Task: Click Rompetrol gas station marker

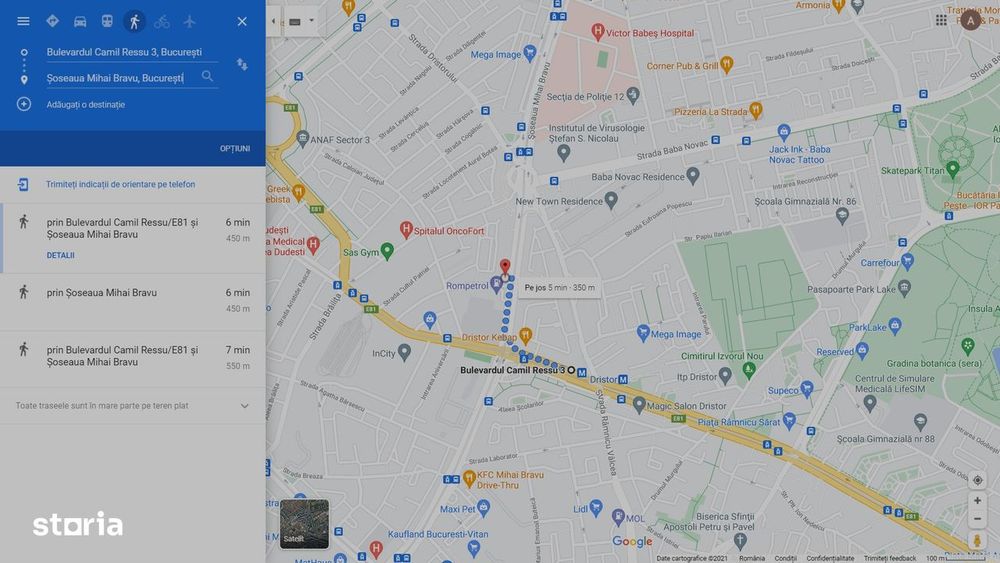Action: click(496, 284)
